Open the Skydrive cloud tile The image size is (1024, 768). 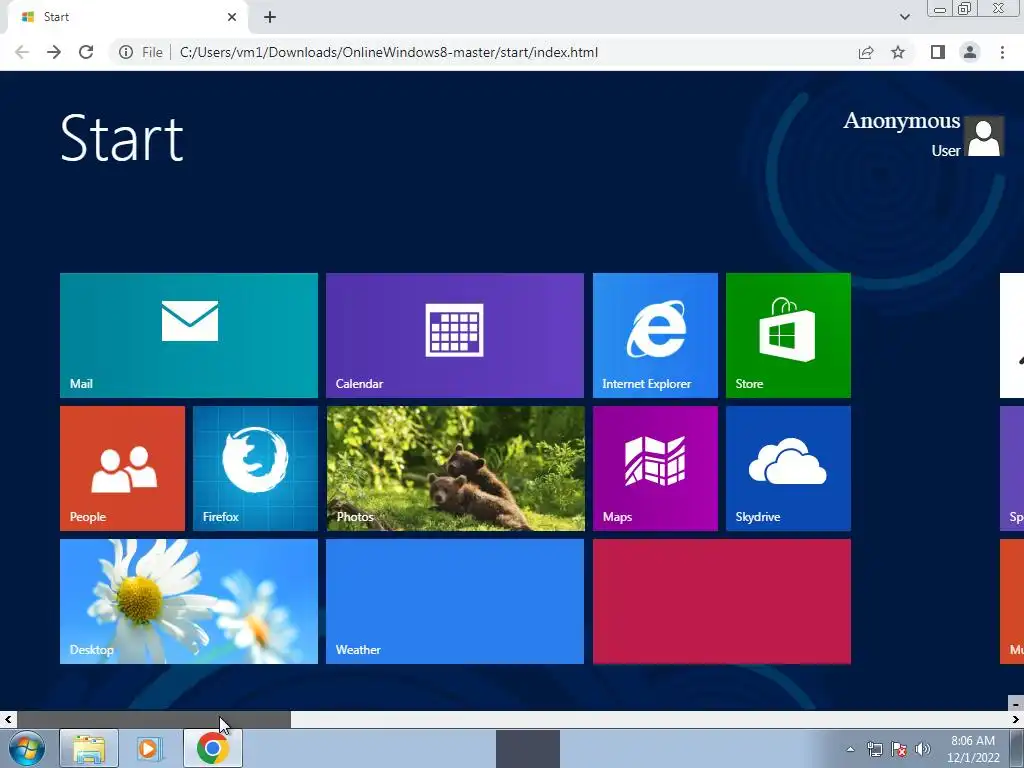pyautogui.click(x=788, y=468)
